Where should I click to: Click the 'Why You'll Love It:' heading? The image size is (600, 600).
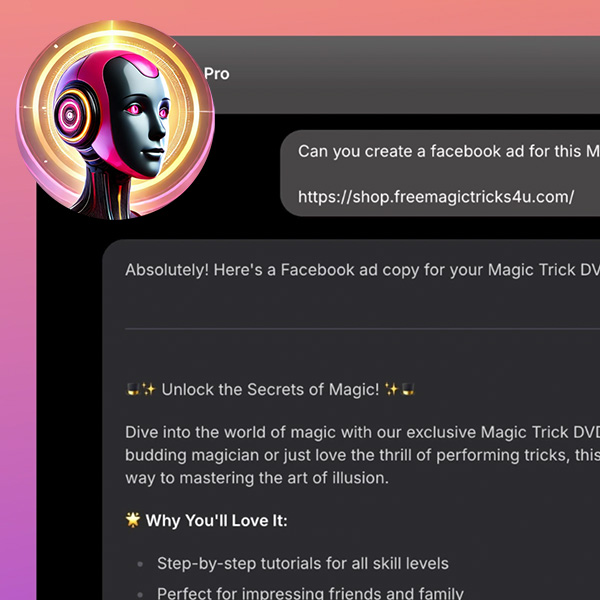coord(217,520)
